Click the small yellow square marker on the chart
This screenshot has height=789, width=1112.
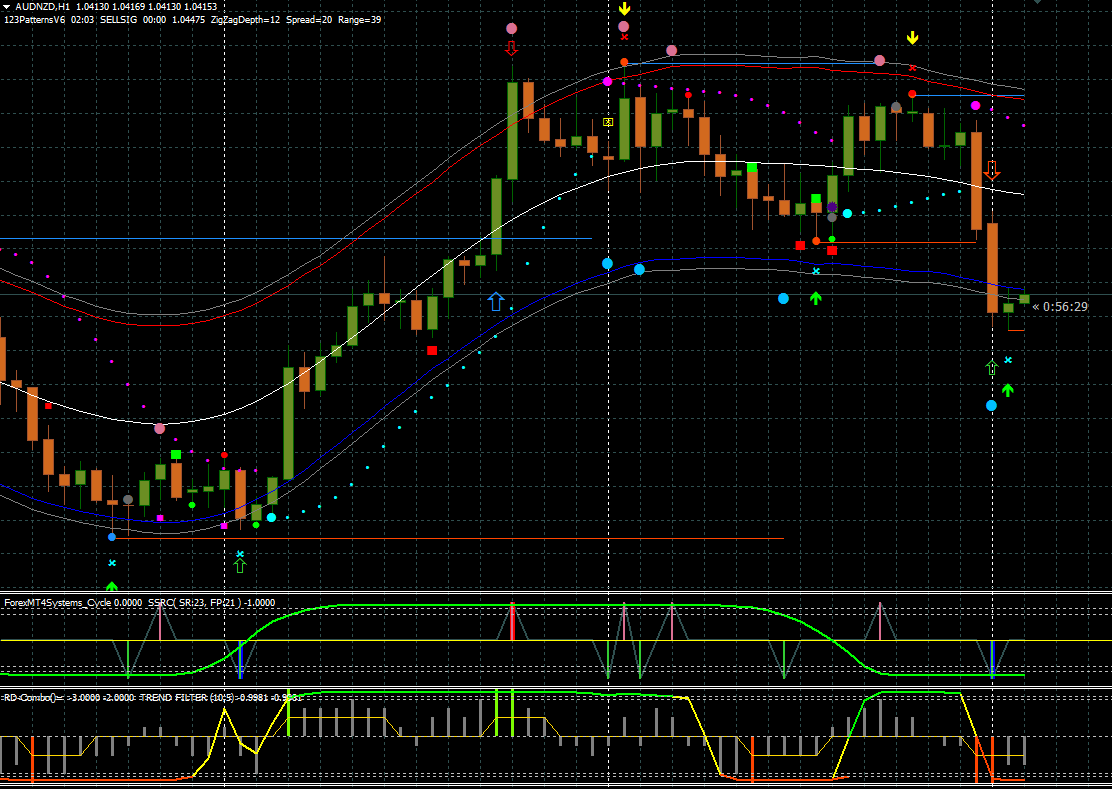point(608,122)
